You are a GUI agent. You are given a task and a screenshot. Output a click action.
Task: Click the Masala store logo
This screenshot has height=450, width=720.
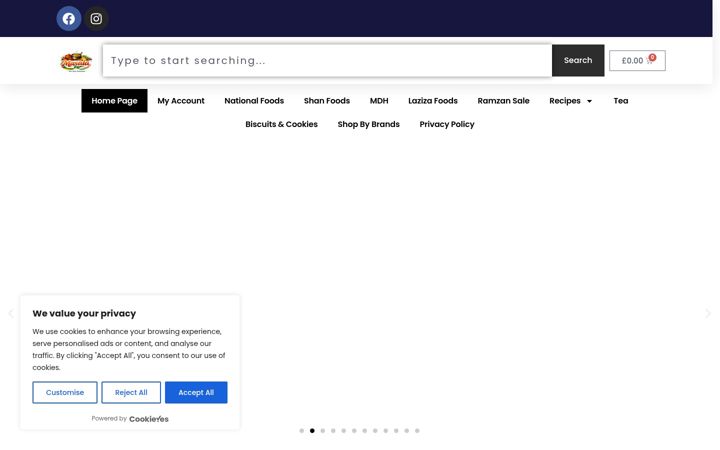coord(76,62)
